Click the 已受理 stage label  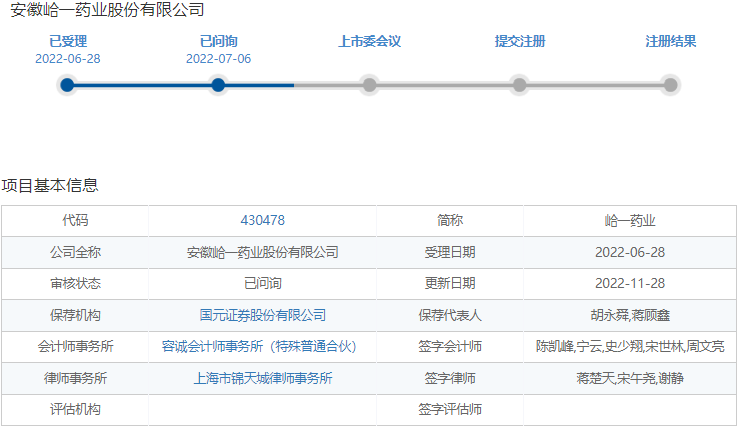pos(68,41)
